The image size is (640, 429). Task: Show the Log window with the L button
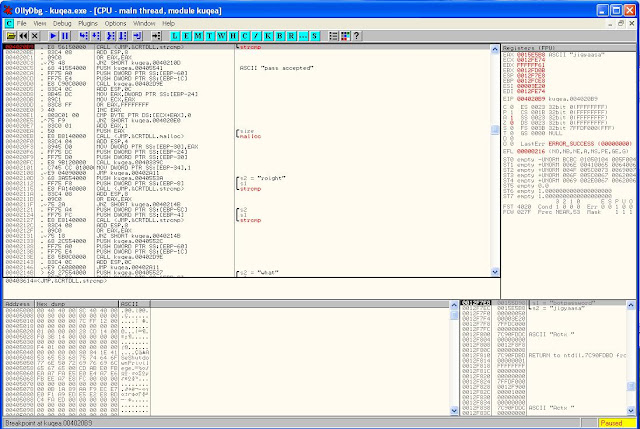pyautogui.click(x=175, y=36)
